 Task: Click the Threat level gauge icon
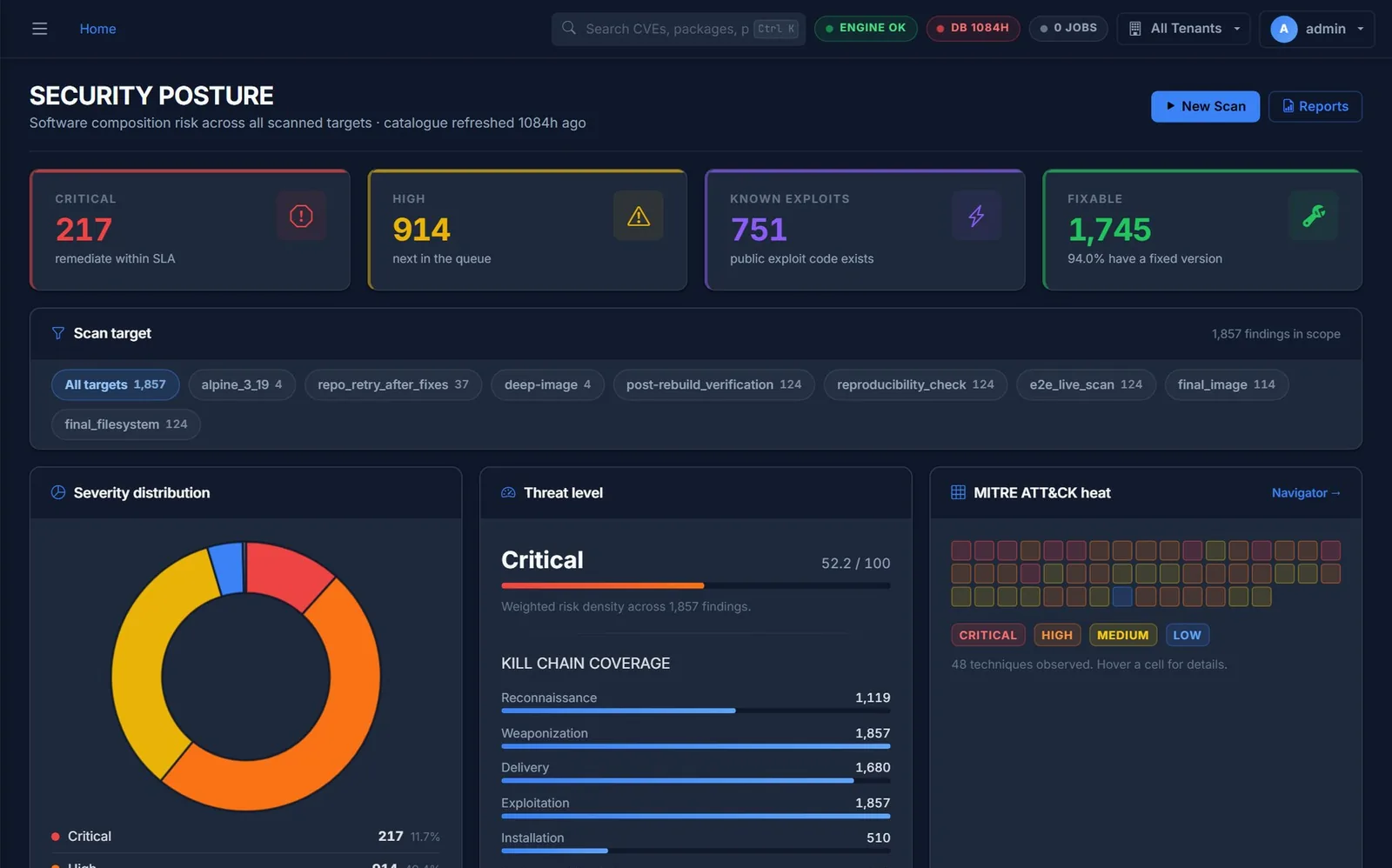[x=508, y=492]
